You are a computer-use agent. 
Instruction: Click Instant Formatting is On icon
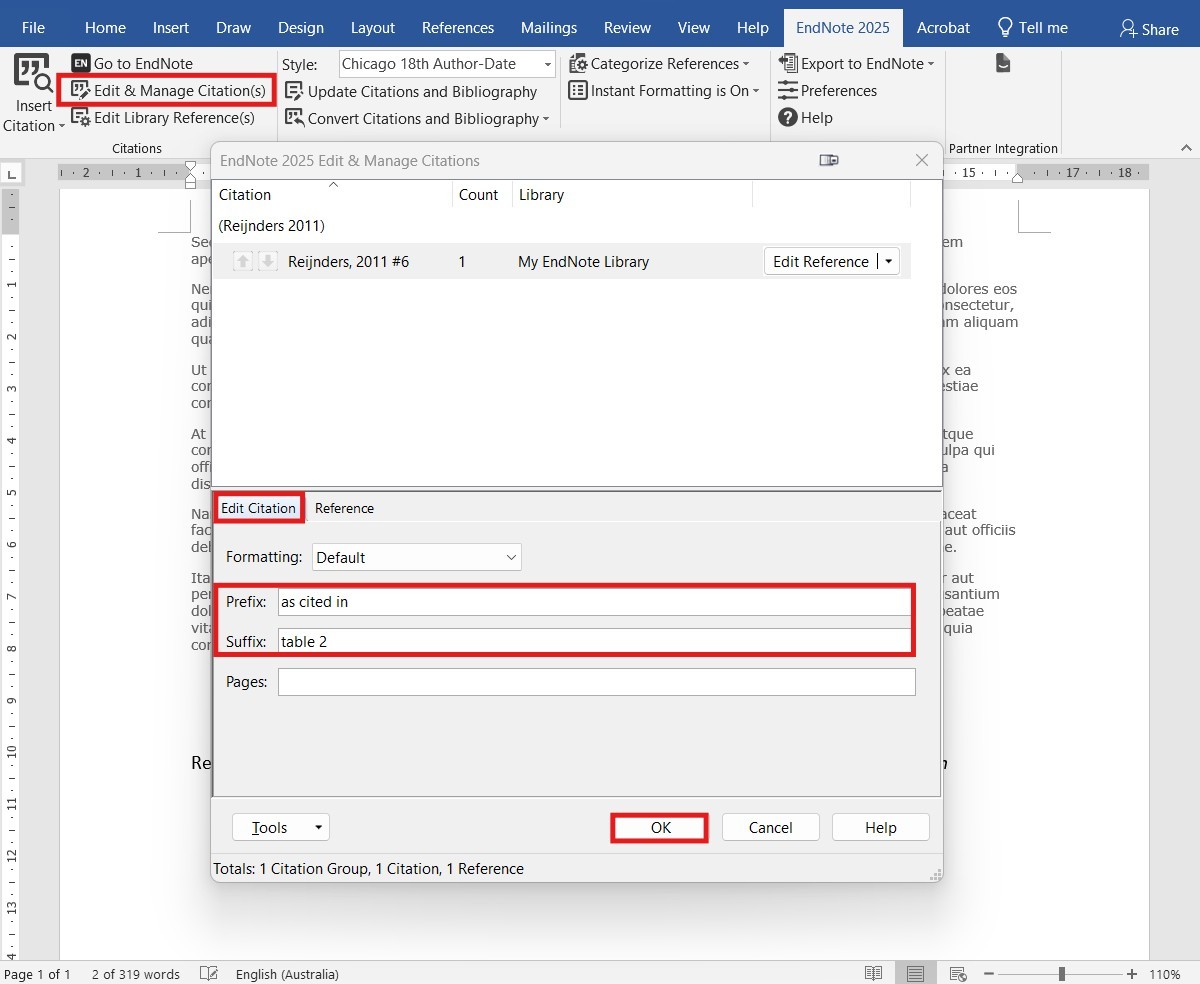(x=578, y=91)
